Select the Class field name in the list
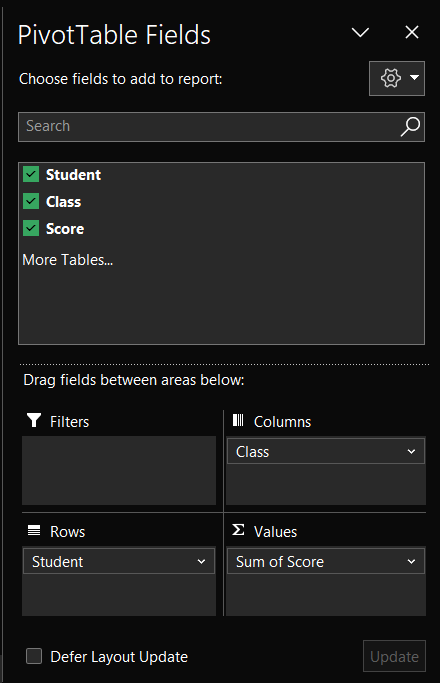 point(64,202)
